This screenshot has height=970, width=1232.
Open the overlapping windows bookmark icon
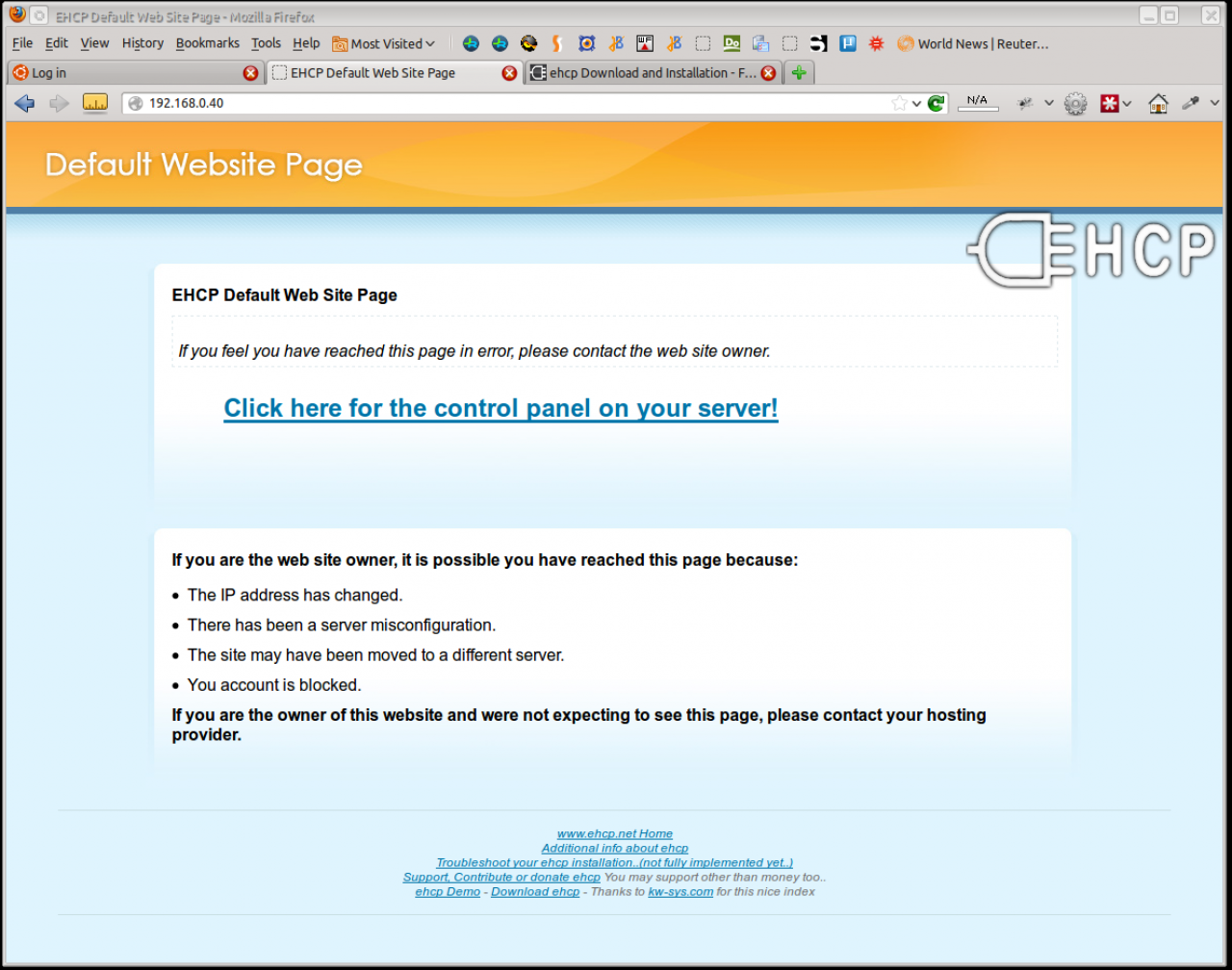tap(760, 43)
